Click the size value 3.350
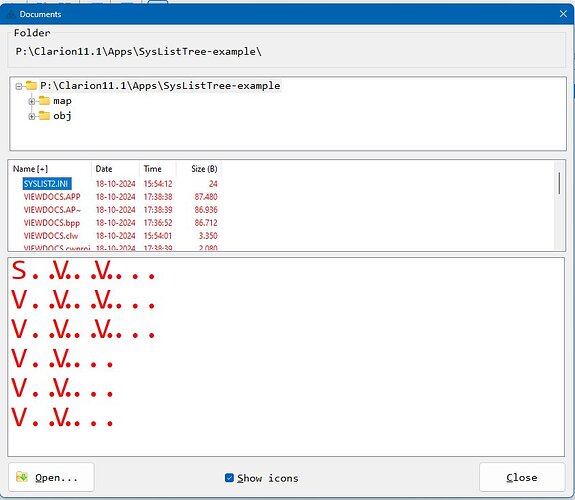 (208, 236)
